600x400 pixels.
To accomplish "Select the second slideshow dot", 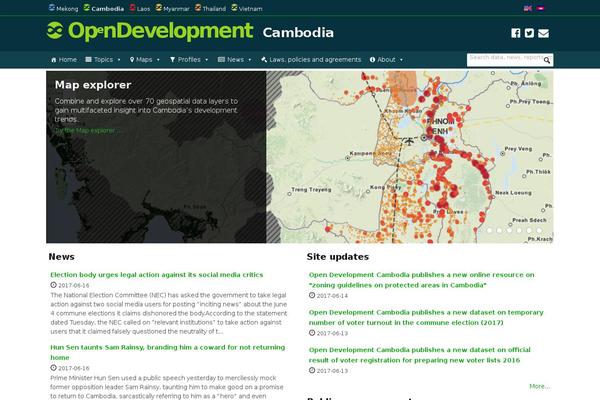I will [499, 230].
